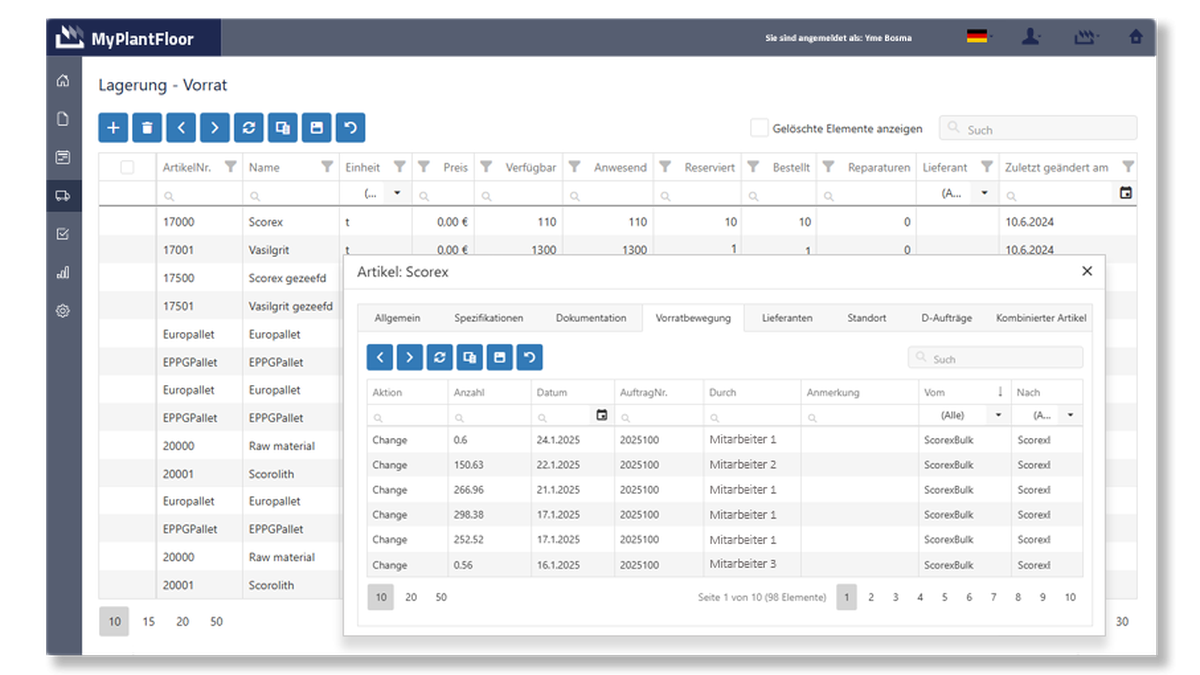The height and width of the screenshot is (675, 1200).
Task: Select the Vorratbewegung tab
Action: coord(693,318)
